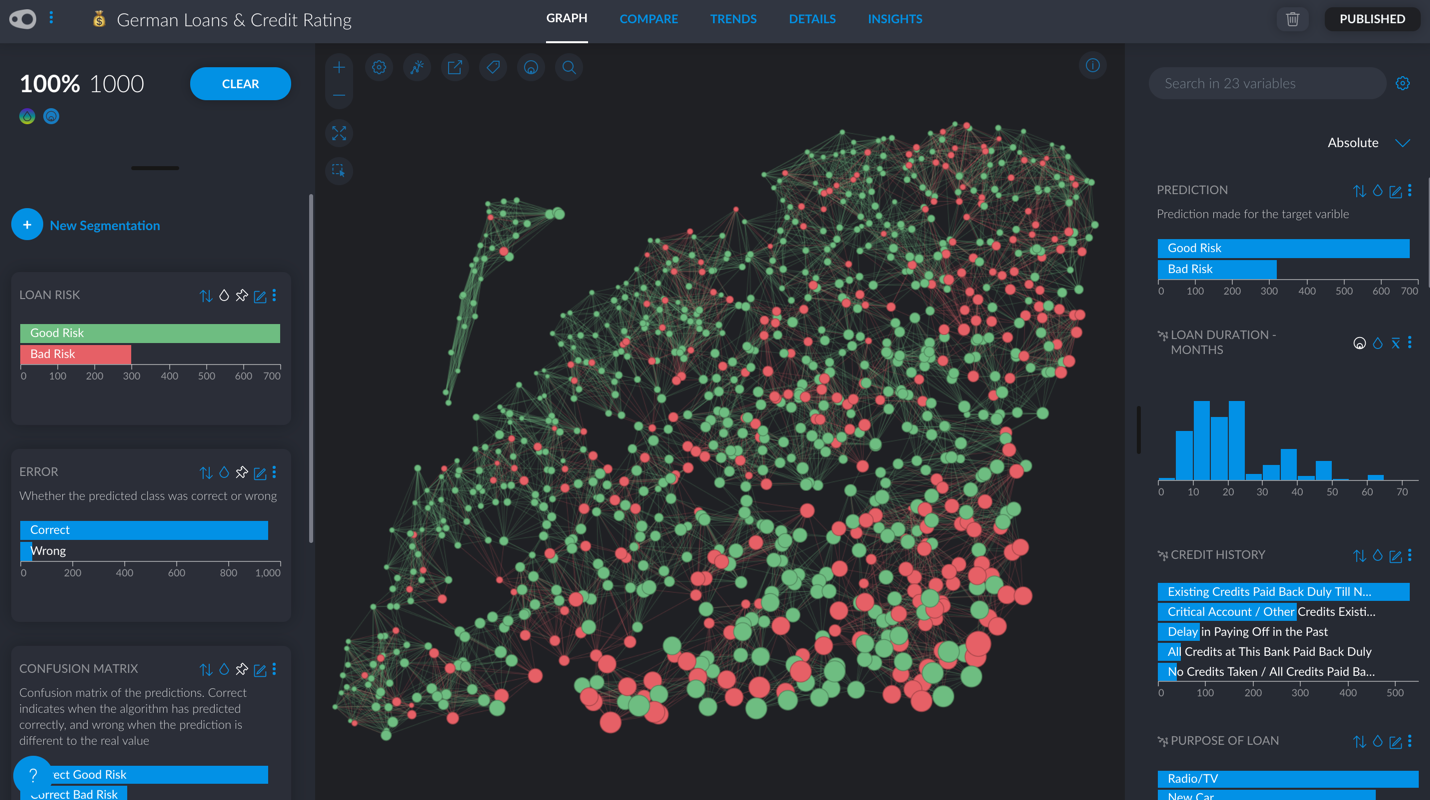The width and height of the screenshot is (1430, 800).
Task: Click the Search in 23 variables field
Action: pos(1267,84)
